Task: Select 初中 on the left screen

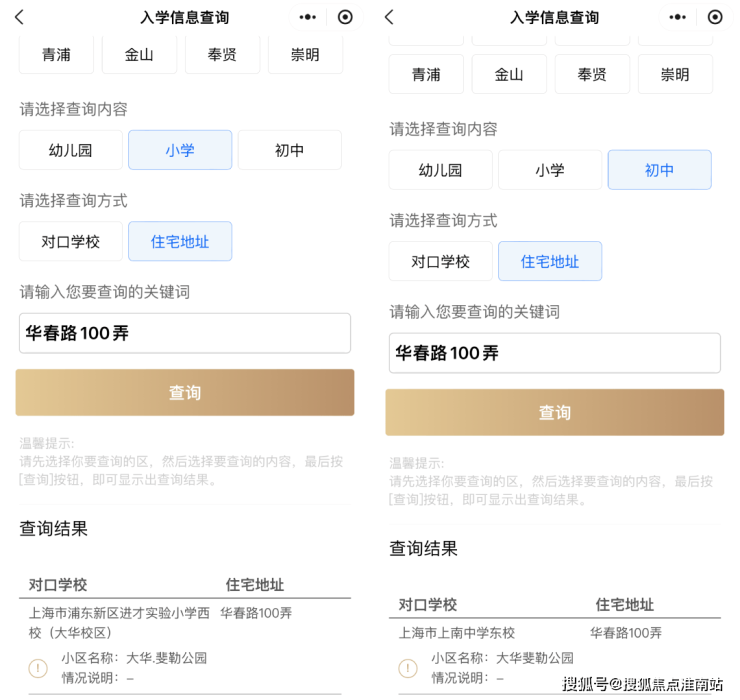Action: tap(290, 150)
